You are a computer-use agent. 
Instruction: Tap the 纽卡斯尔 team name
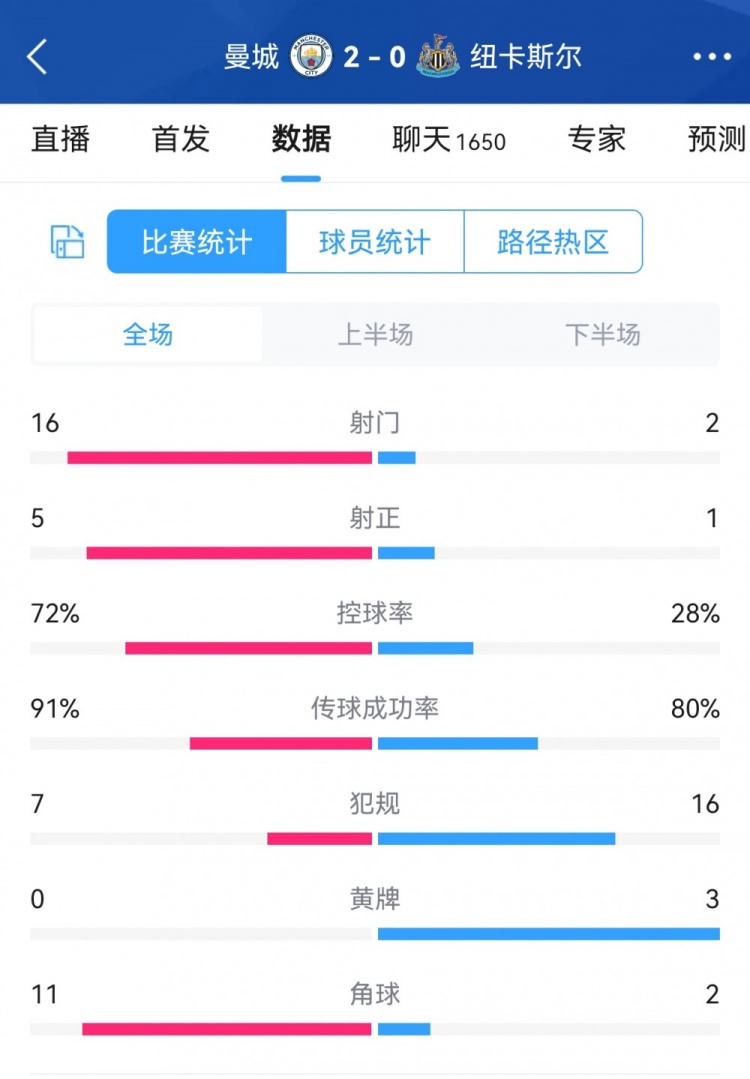pos(526,57)
